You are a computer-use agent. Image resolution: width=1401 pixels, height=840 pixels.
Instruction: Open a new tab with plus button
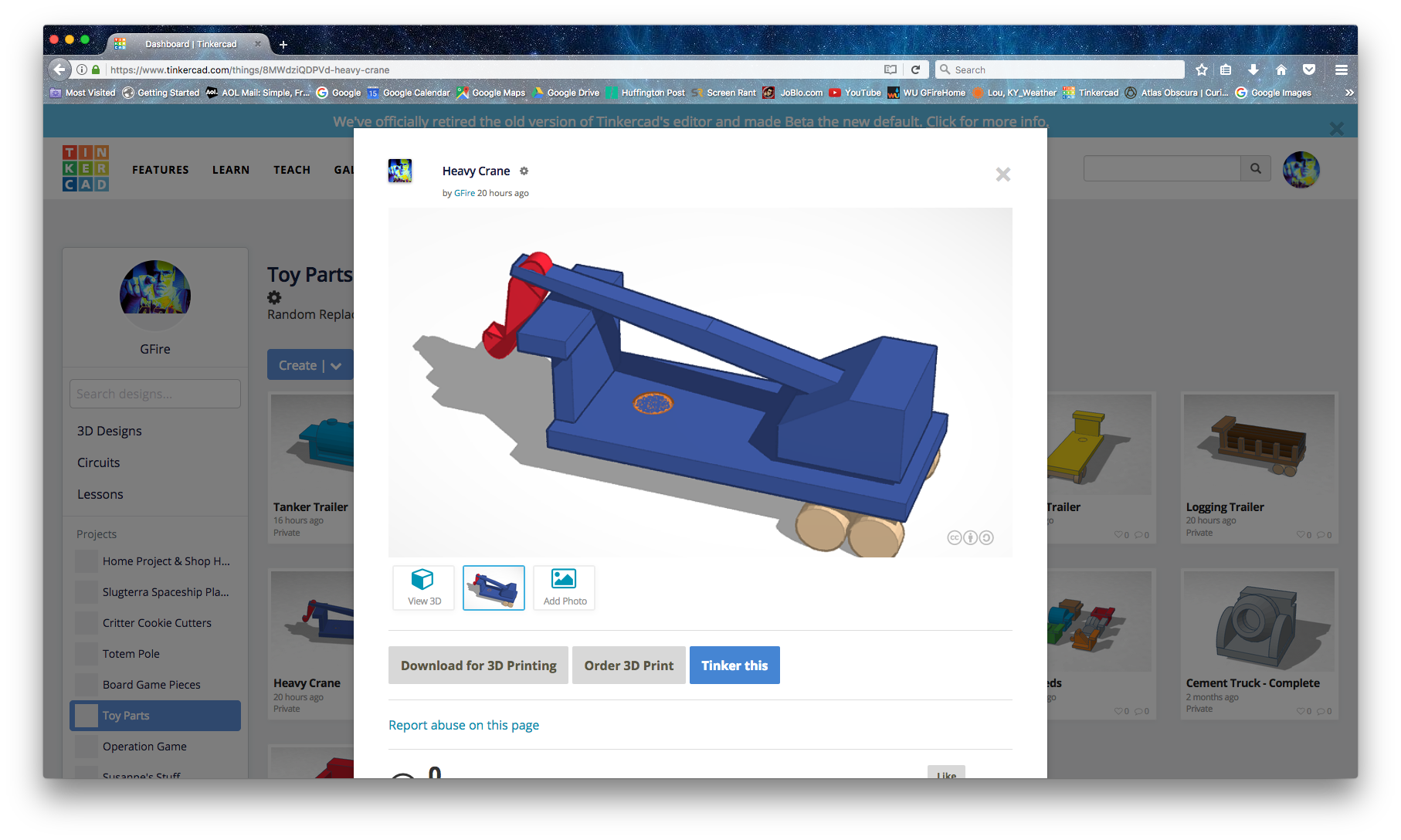(x=283, y=45)
